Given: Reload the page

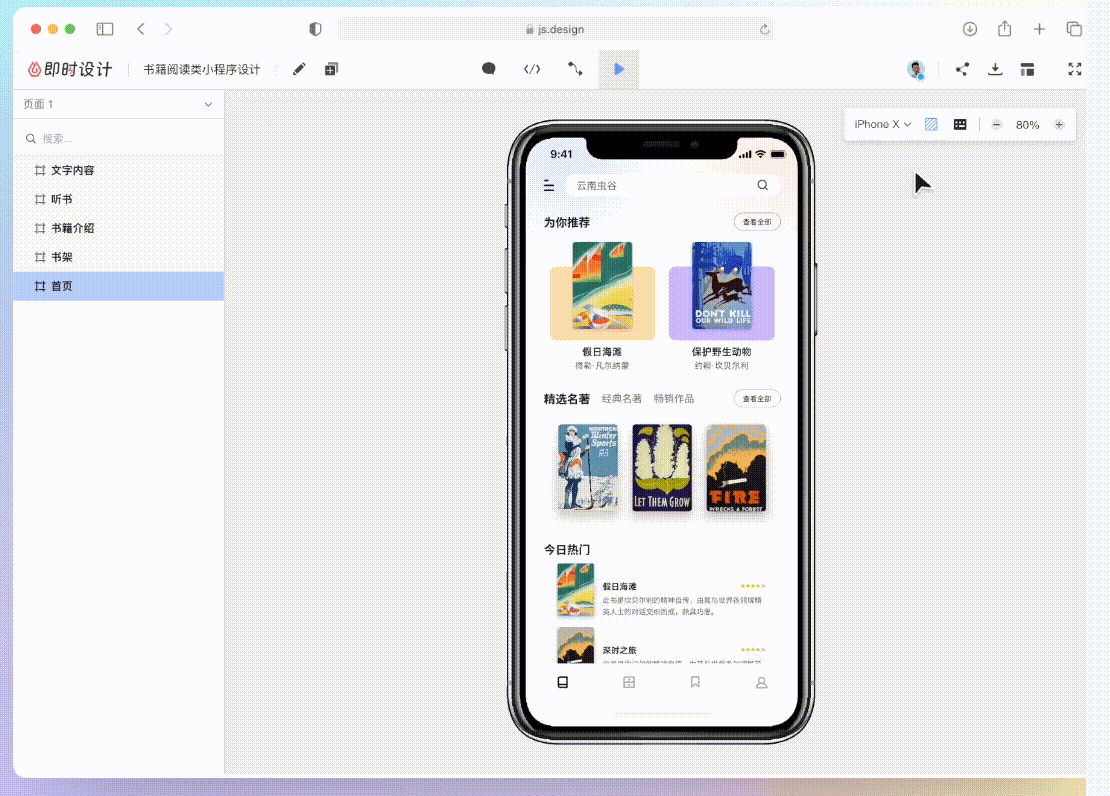Looking at the screenshot, I should point(764,29).
